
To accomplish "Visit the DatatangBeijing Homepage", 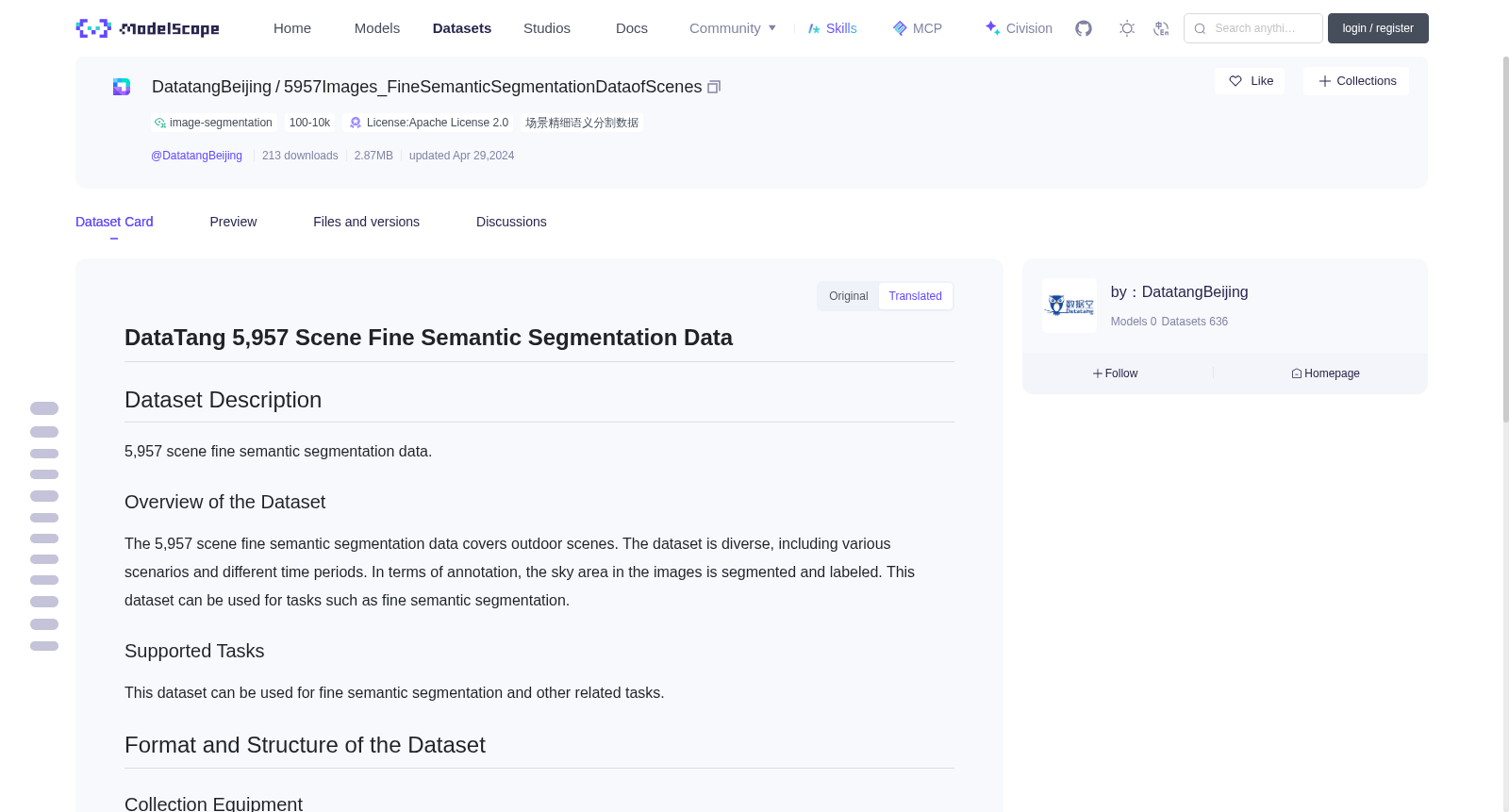I will 1325,373.
